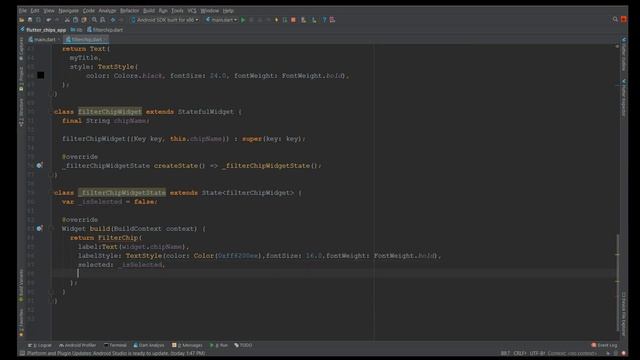Image resolution: width=640 pixels, height=360 pixels.
Task: Open the View menu
Action: tap(49, 11)
